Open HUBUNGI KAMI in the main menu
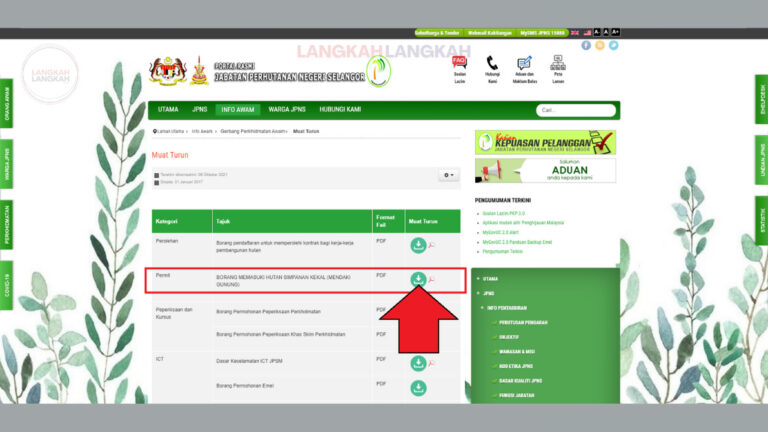 click(340, 110)
